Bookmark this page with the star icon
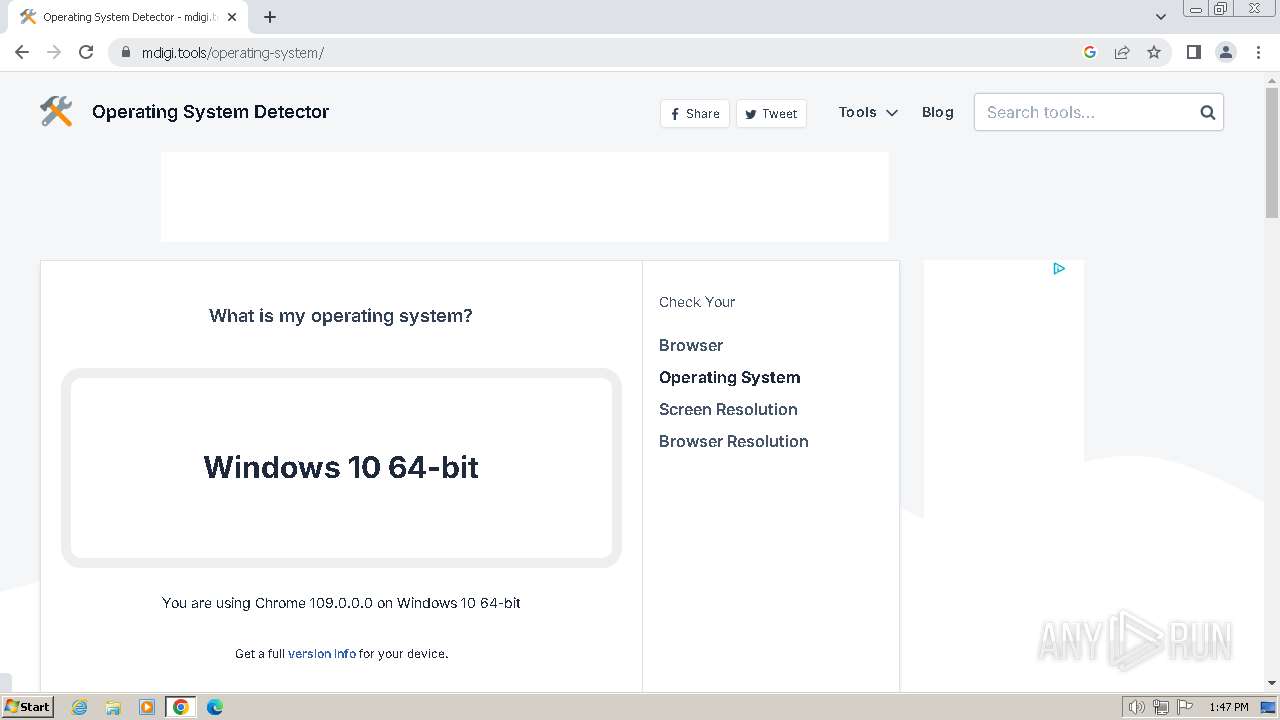Screen dimensions: 1280x720 tap(1154, 52)
